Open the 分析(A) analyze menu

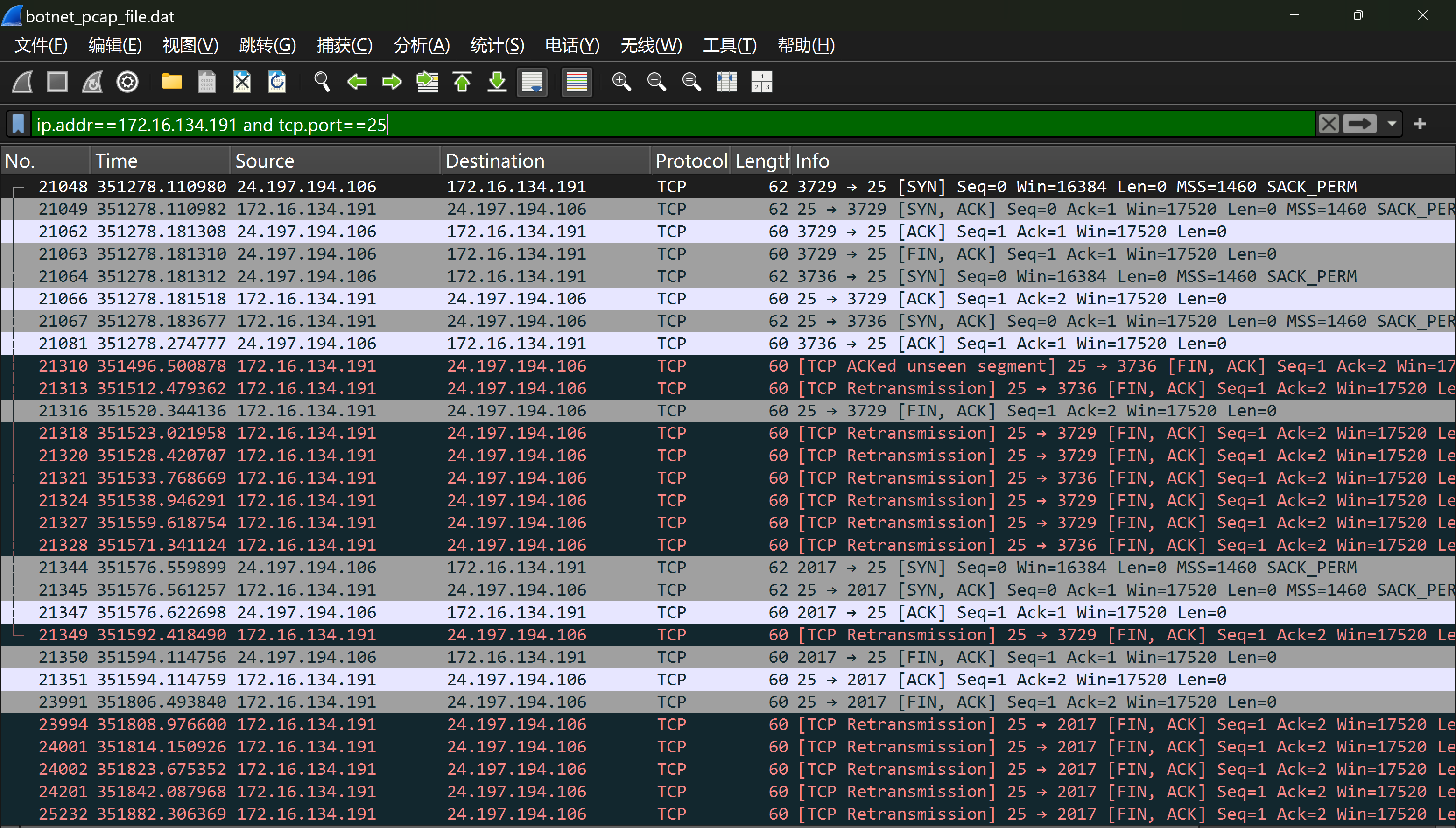point(422,45)
